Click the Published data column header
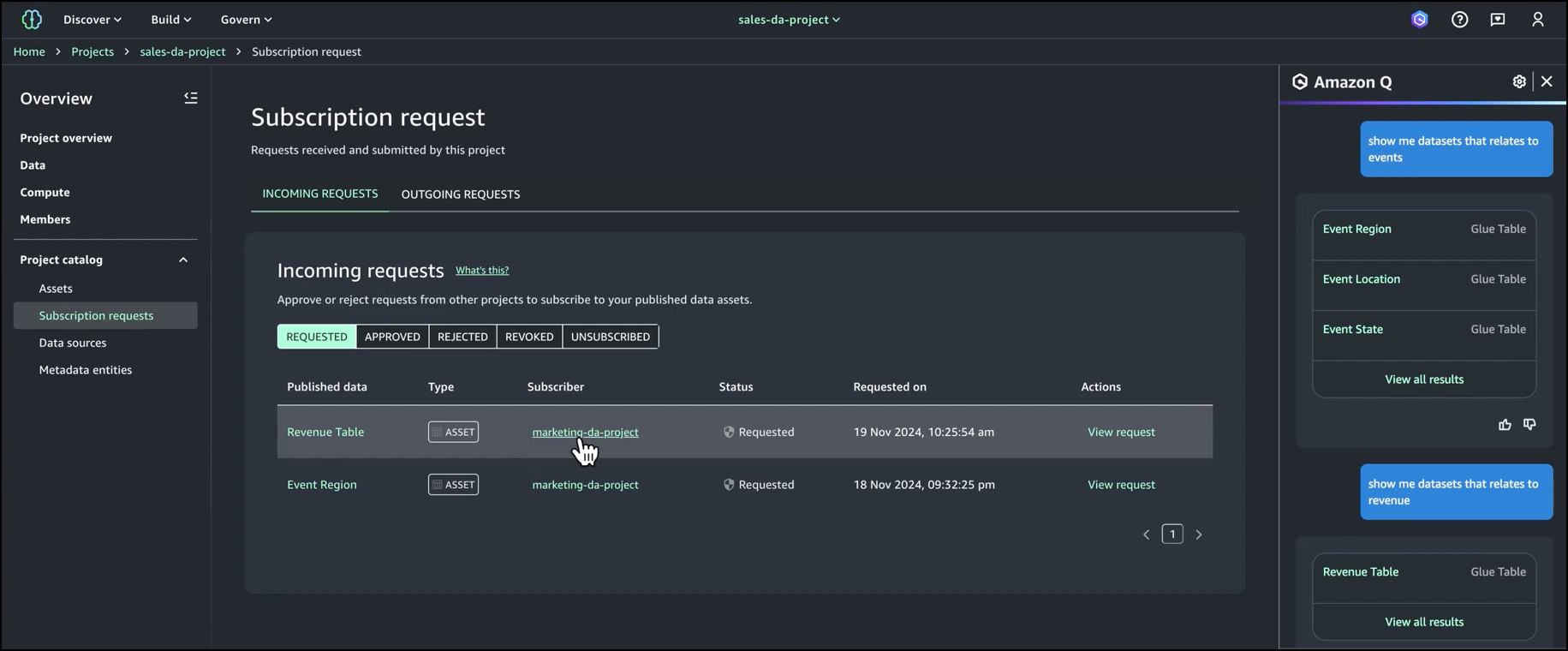The width and height of the screenshot is (1568, 651). tap(327, 387)
